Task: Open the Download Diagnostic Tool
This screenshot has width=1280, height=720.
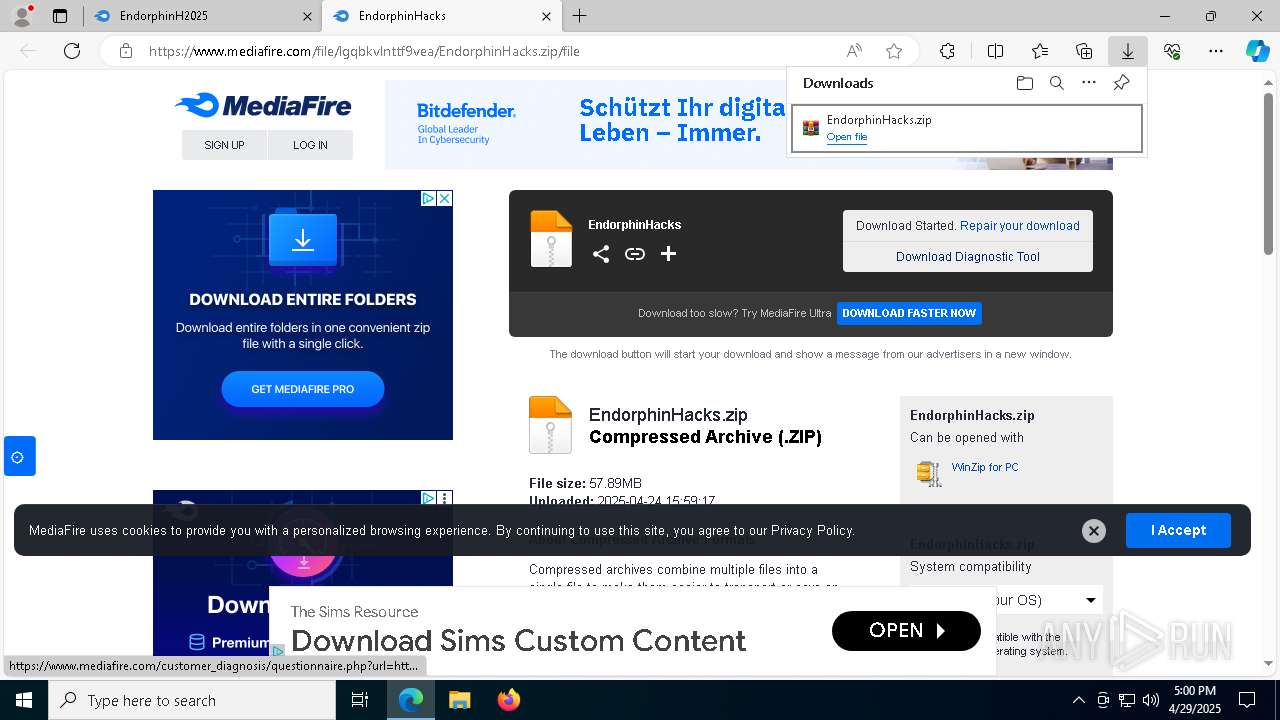Action: point(968,257)
